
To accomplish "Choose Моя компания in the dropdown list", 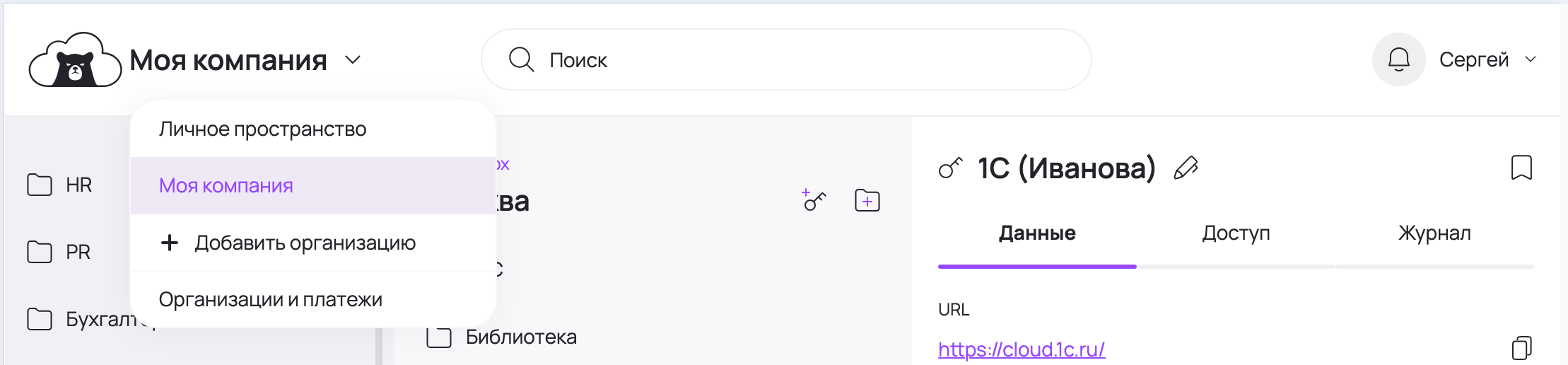I will 226,185.
